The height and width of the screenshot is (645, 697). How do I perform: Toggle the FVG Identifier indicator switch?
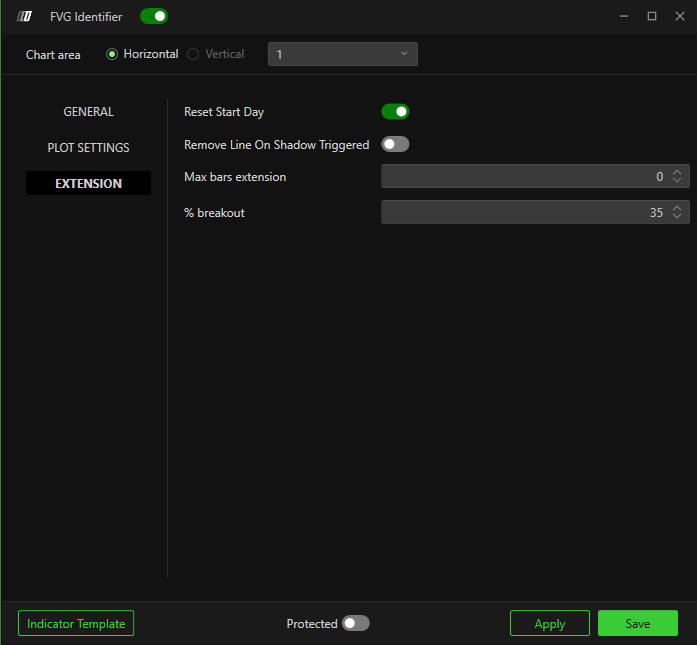pyautogui.click(x=154, y=16)
